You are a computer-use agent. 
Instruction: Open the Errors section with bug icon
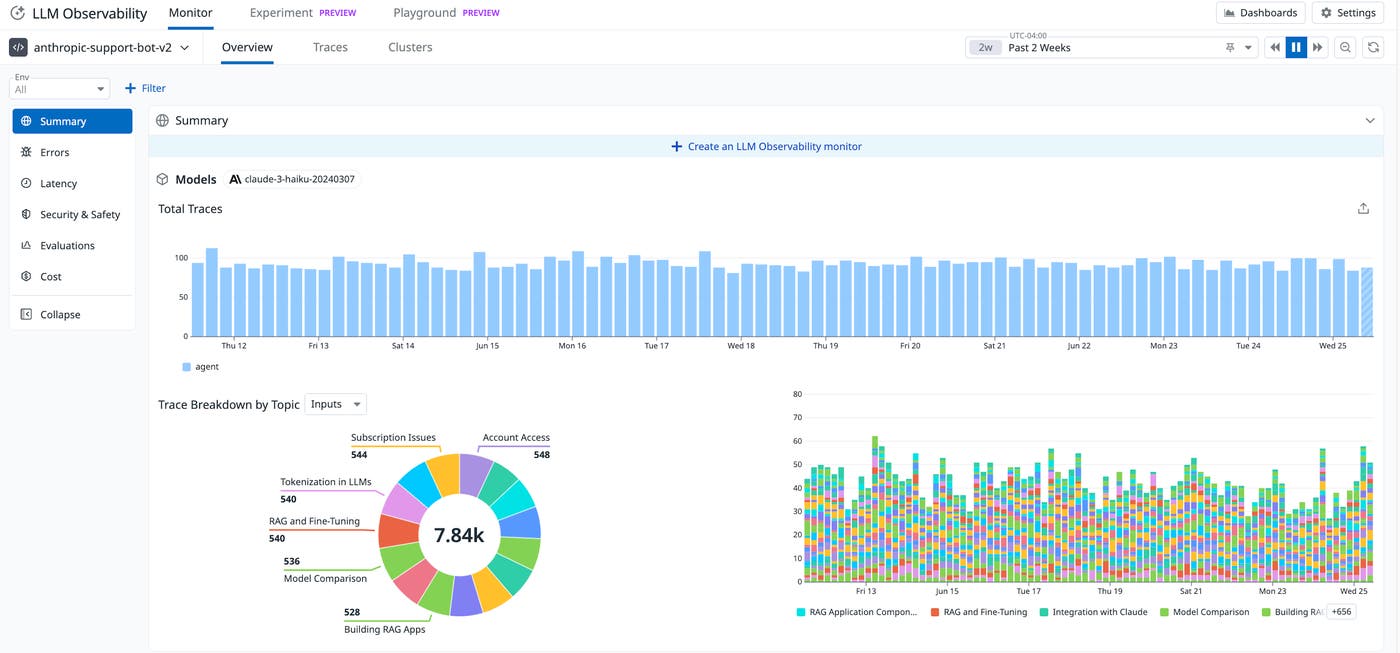pyautogui.click(x=72, y=152)
